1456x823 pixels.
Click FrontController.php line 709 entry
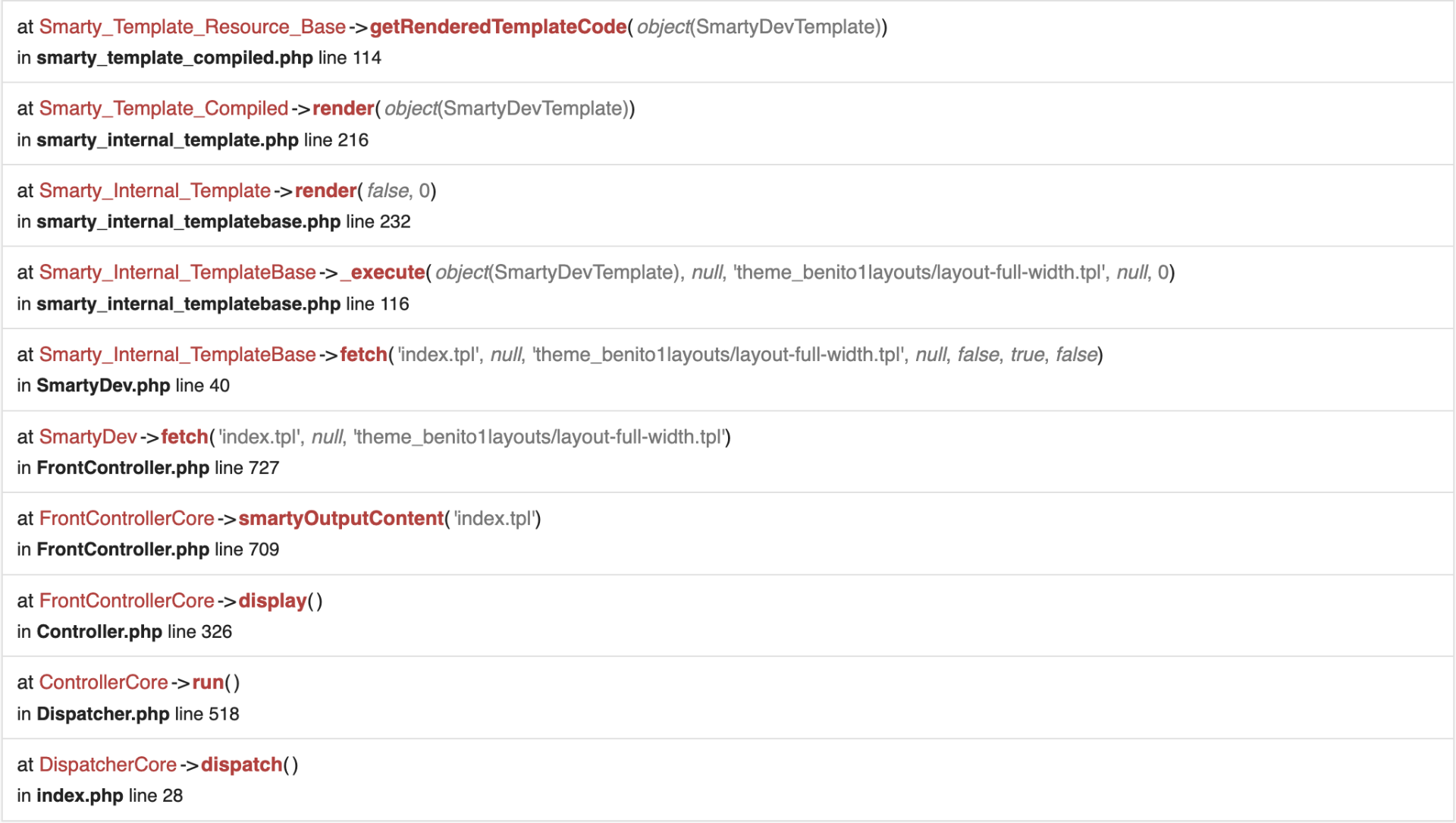148,549
